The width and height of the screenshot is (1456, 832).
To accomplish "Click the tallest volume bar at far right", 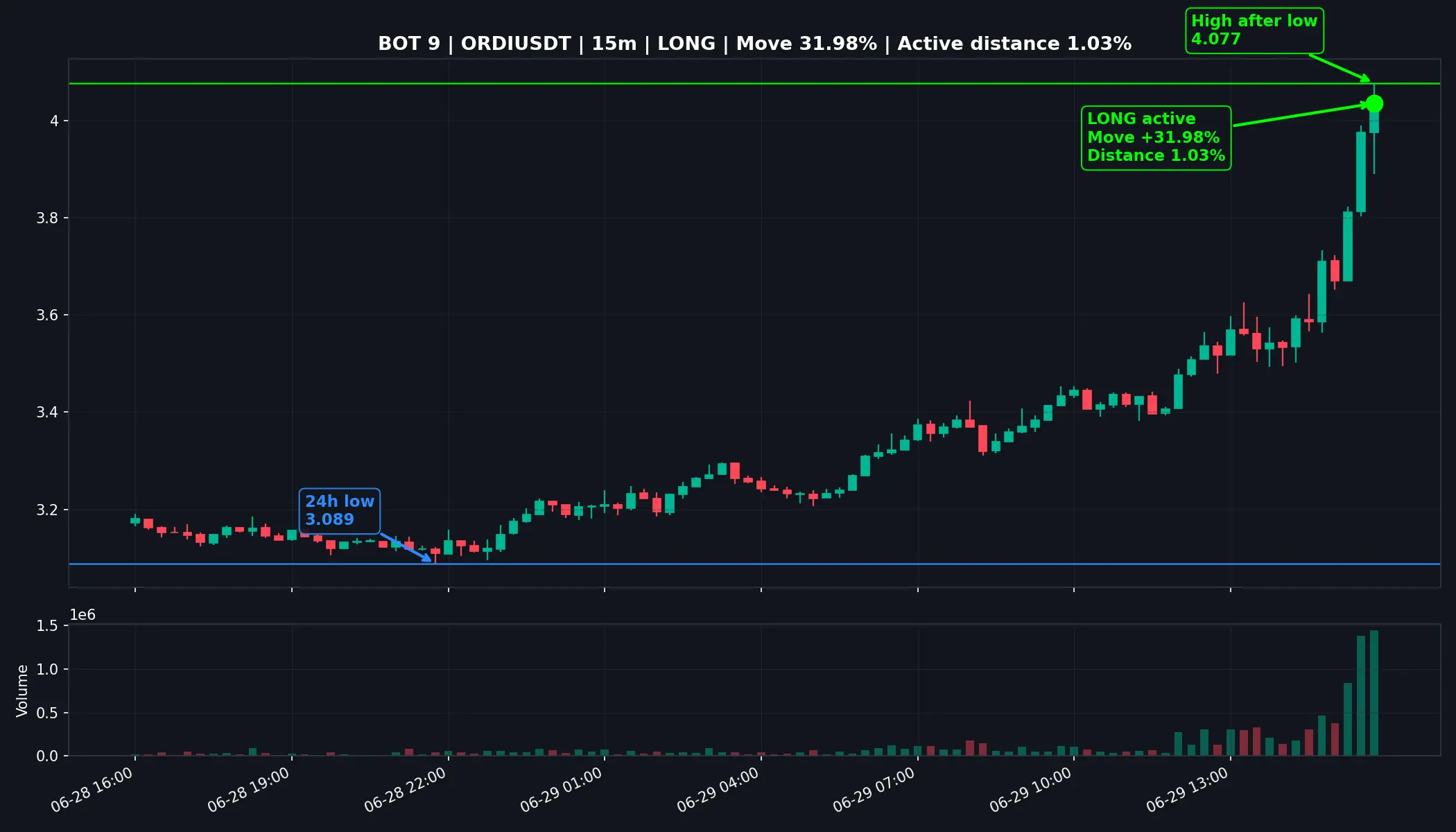I will [1374, 693].
